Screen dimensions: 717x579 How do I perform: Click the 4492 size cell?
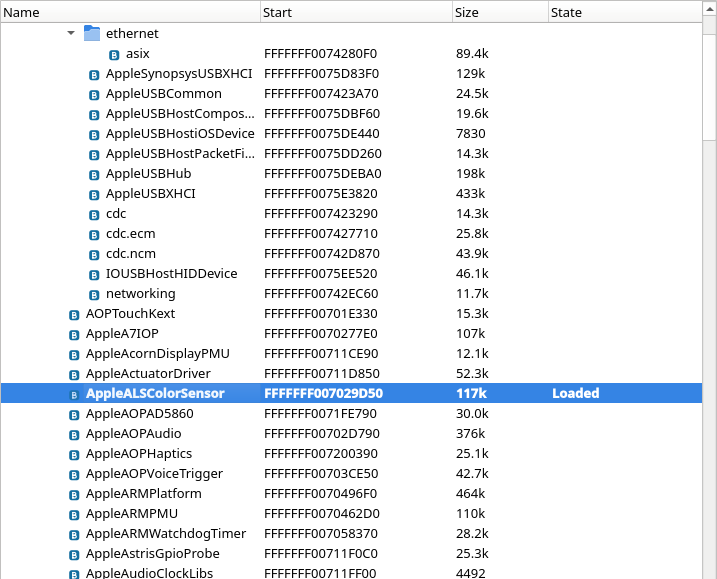click(471, 573)
